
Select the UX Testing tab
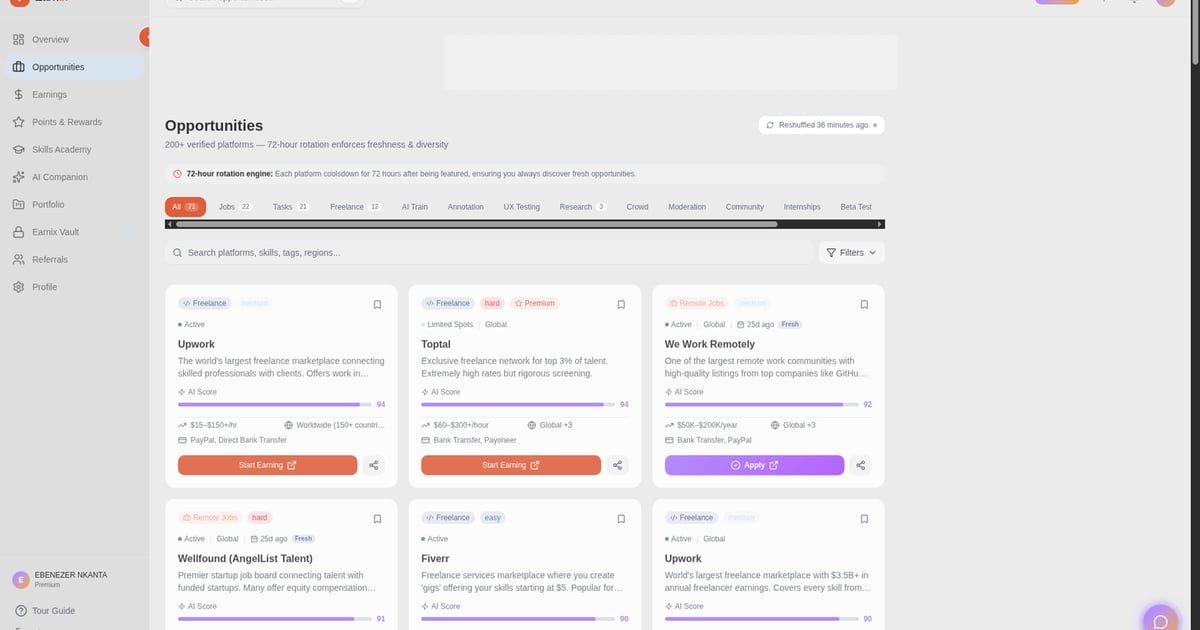tap(521, 207)
